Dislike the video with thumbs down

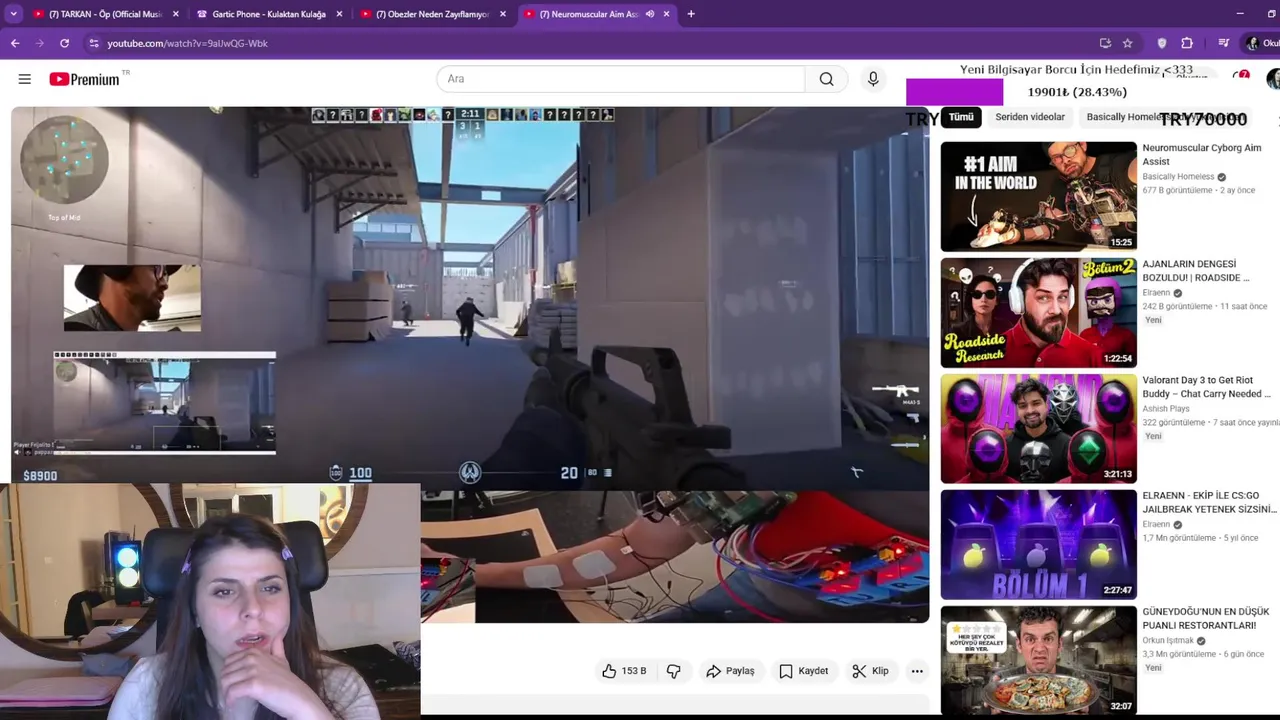(673, 671)
